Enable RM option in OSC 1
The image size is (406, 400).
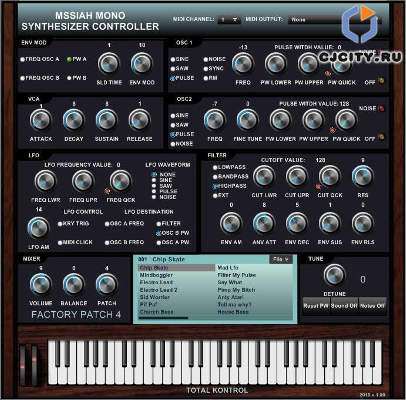[211, 78]
